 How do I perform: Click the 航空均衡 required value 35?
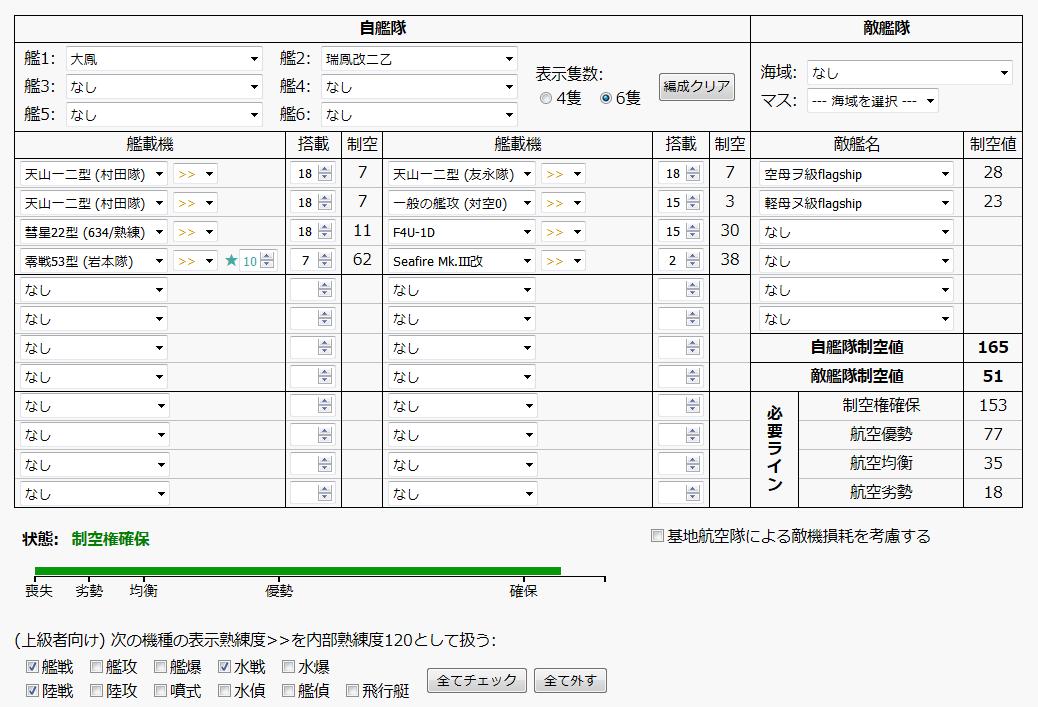tap(993, 463)
